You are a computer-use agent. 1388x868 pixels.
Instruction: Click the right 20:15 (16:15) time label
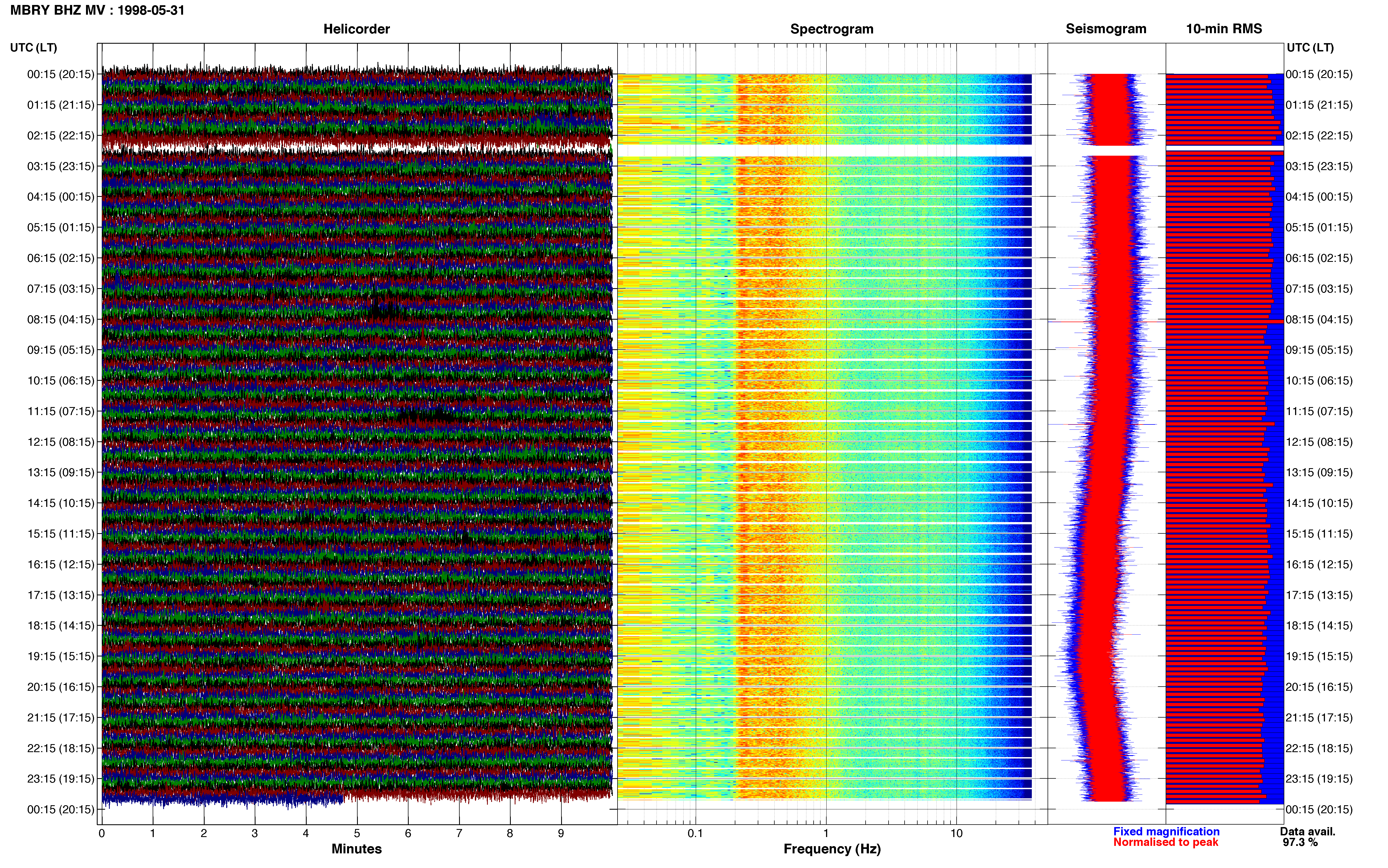coord(1319,687)
